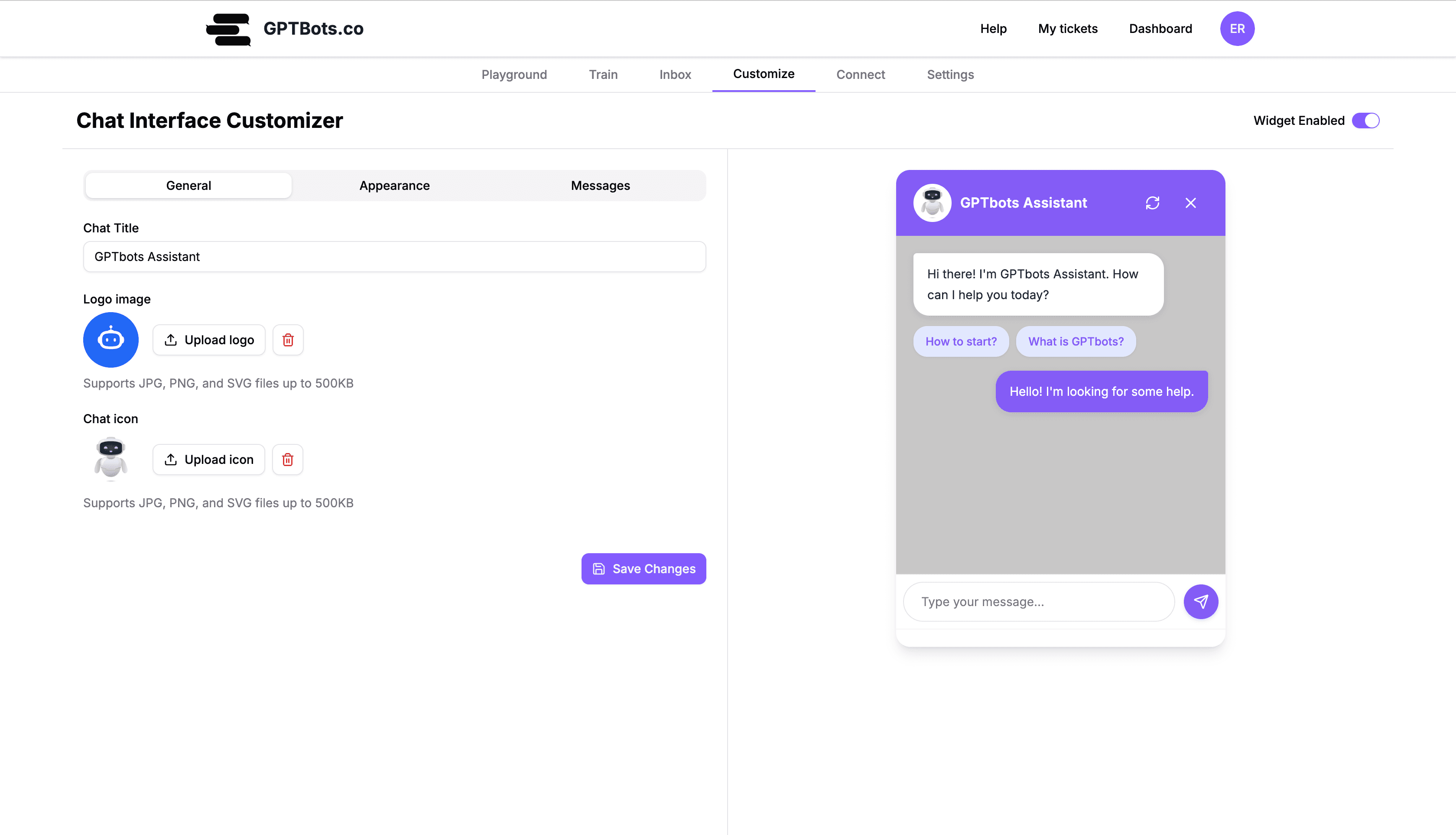Screen dimensions: 1456x835
Task: Click file-support hint under Logo image
Action: (218, 383)
